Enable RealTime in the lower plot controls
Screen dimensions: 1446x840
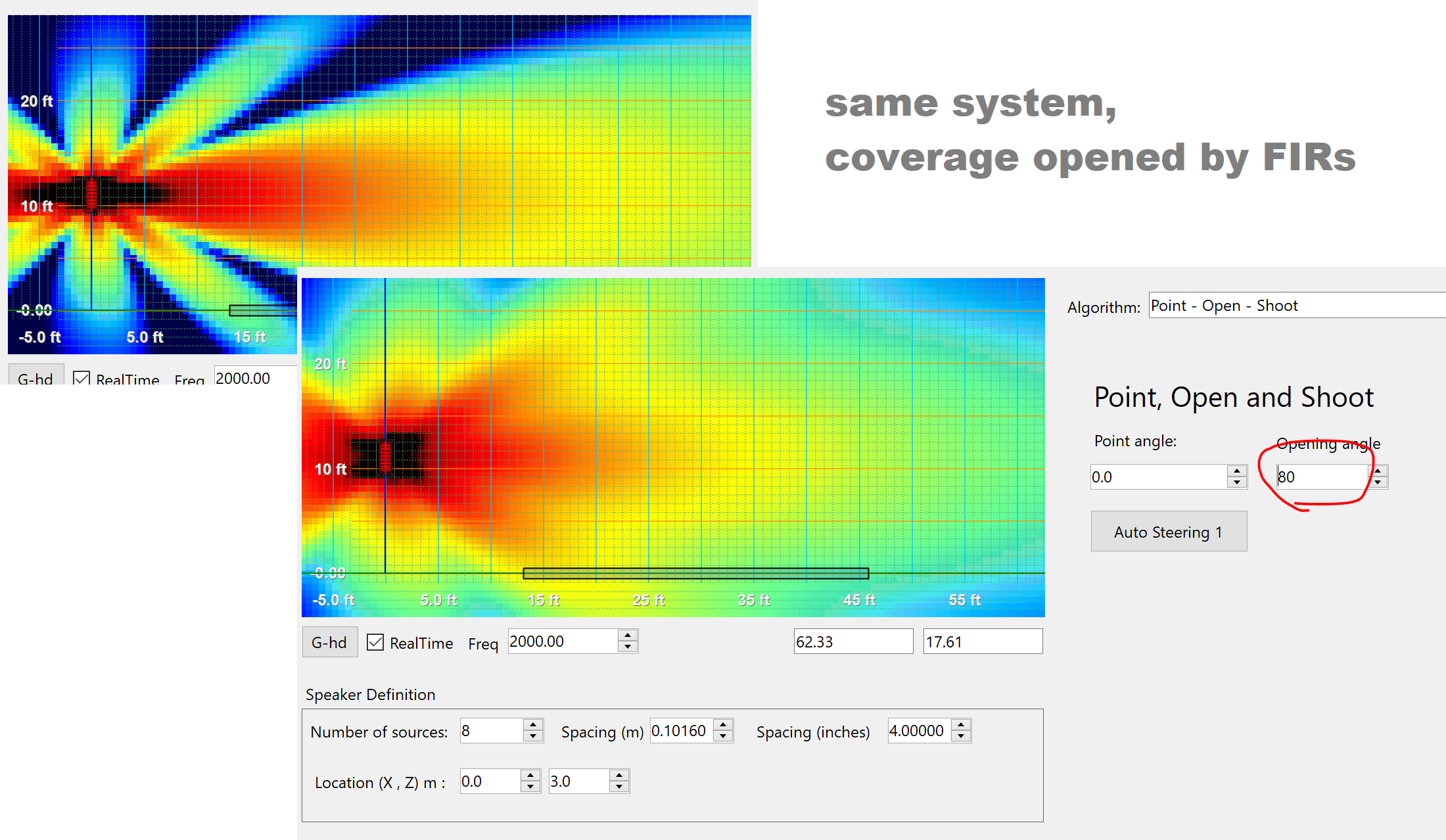click(375, 642)
